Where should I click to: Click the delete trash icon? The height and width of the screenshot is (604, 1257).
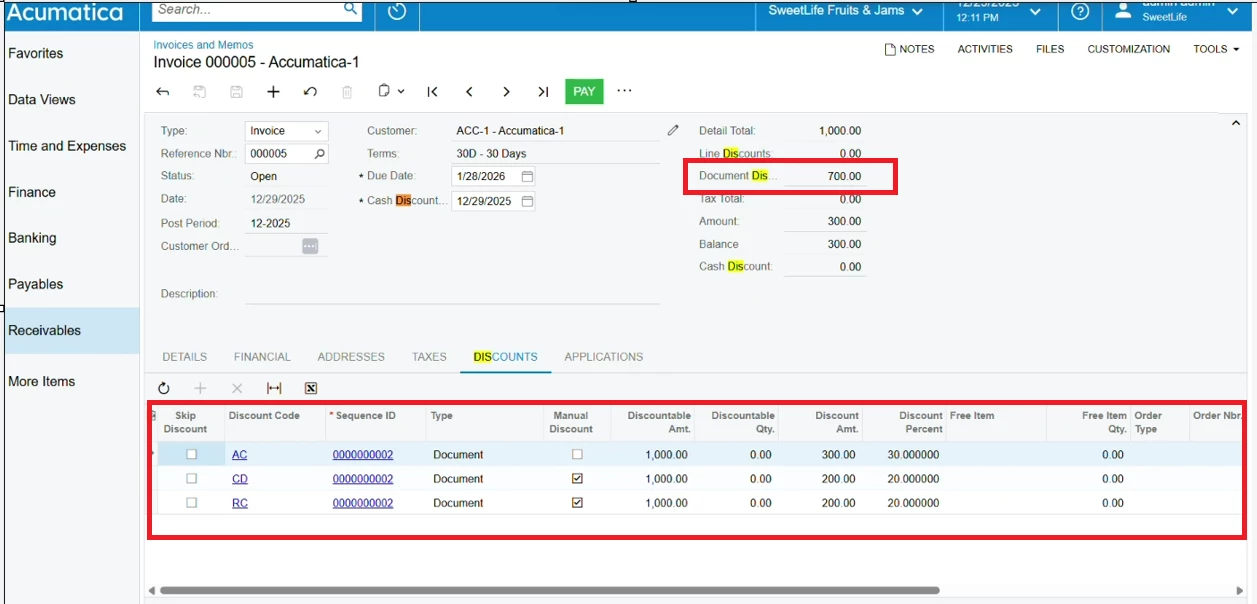pyautogui.click(x=347, y=91)
